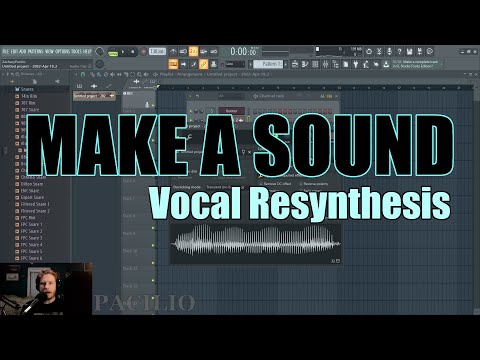Open the Mixer view icon

tap(326, 64)
